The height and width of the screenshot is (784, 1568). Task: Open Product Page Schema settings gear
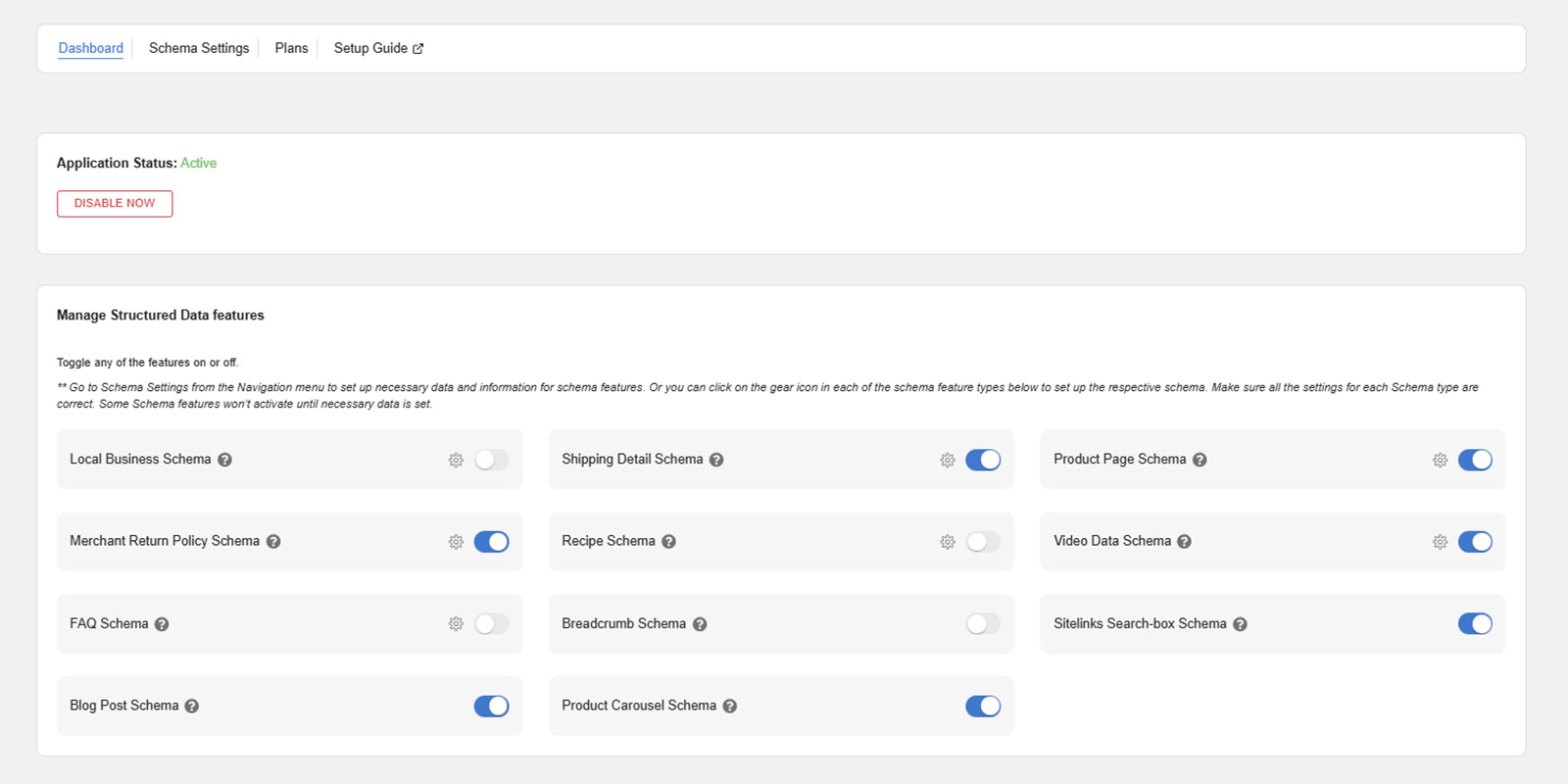[1440, 460]
